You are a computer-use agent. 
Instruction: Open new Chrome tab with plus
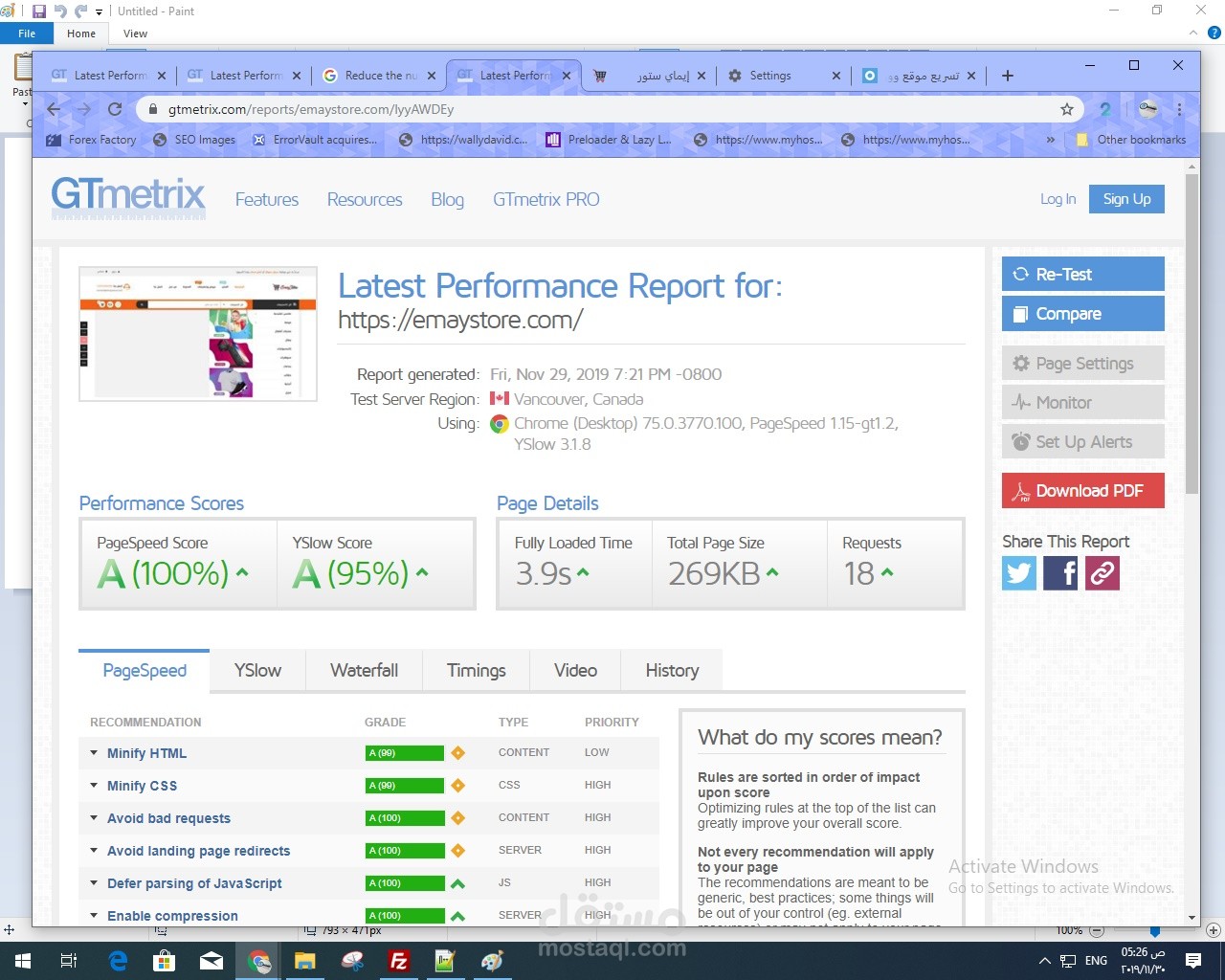pos(1008,76)
